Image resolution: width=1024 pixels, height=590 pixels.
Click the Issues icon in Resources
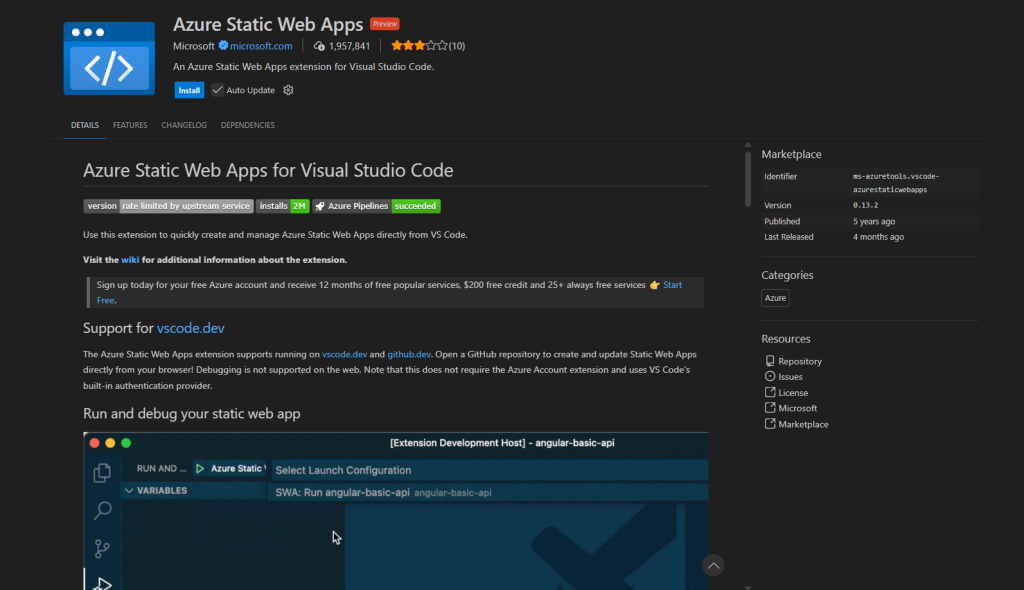(769, 377)
